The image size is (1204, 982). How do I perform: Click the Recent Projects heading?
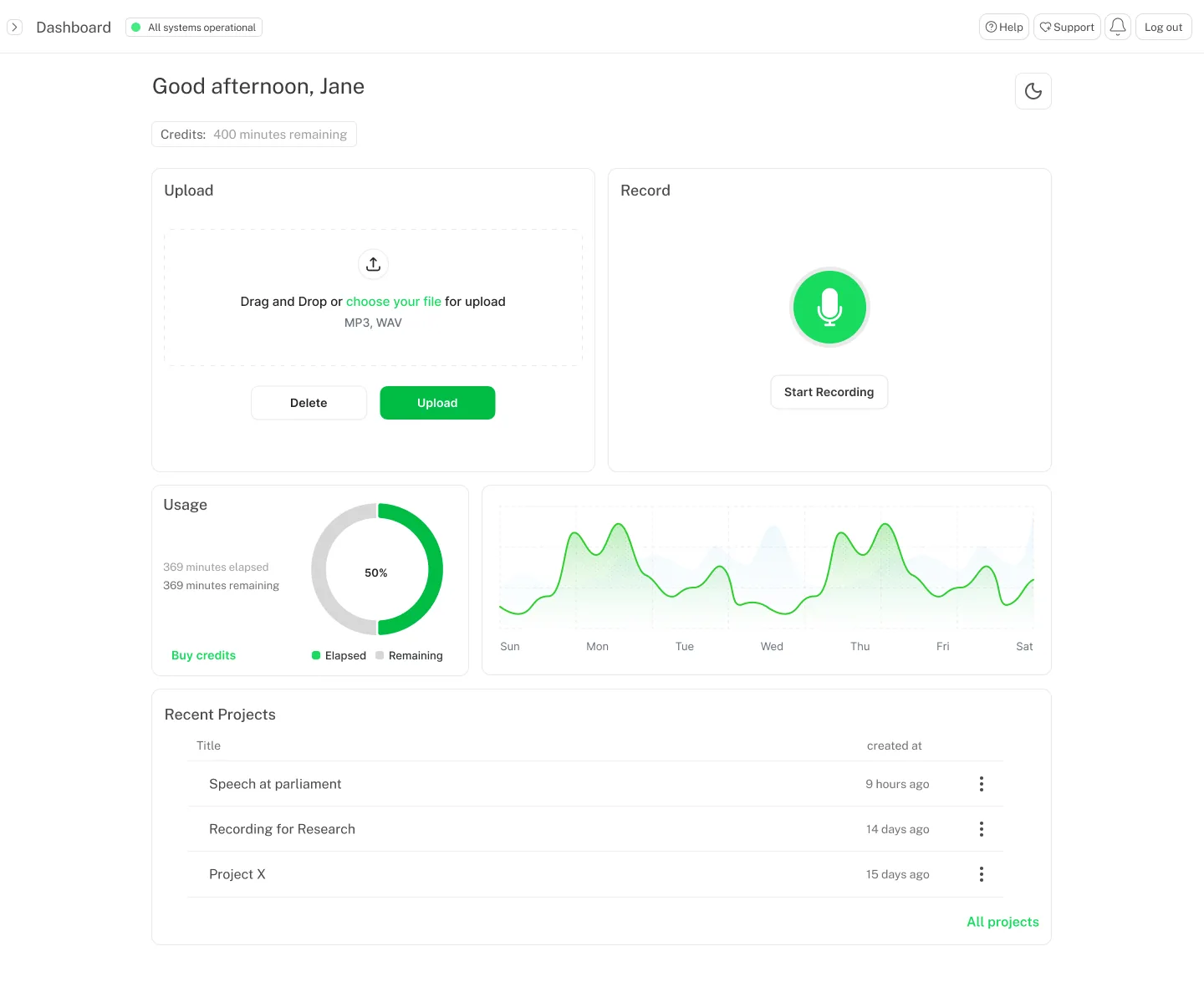pyautogui.click(x=220, y=715)
